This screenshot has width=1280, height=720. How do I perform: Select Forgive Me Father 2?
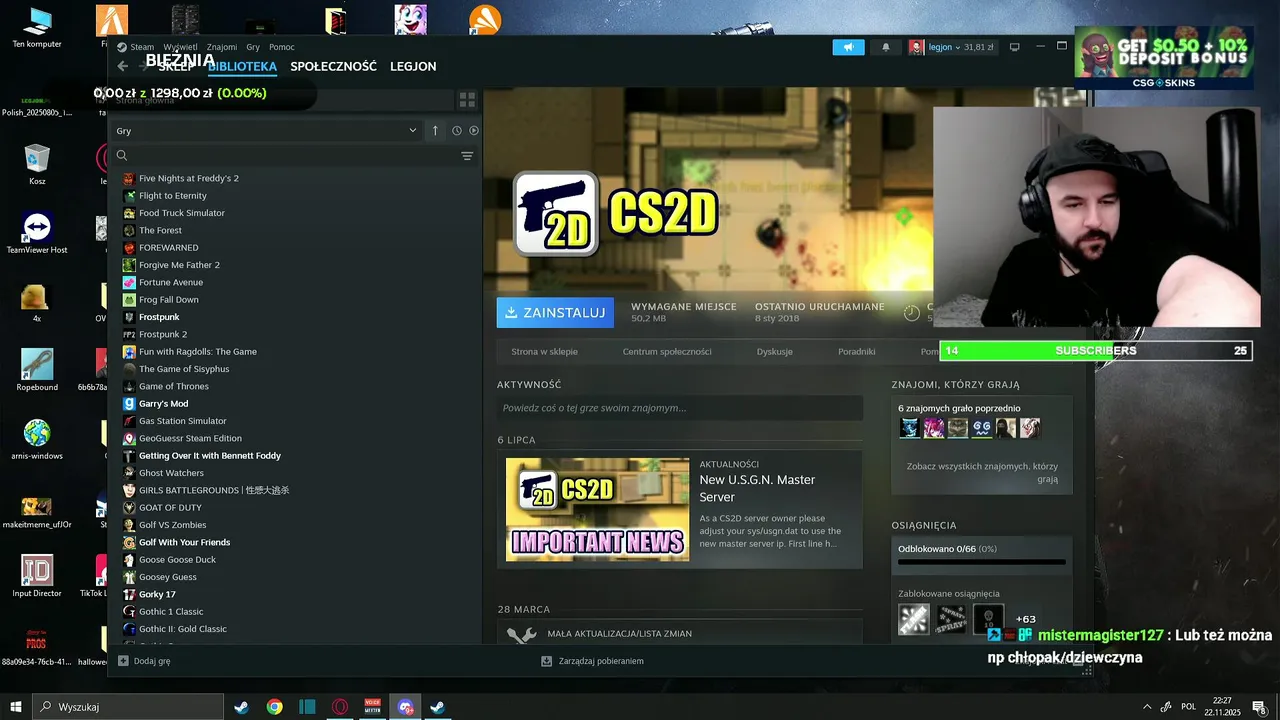point(179,265)
